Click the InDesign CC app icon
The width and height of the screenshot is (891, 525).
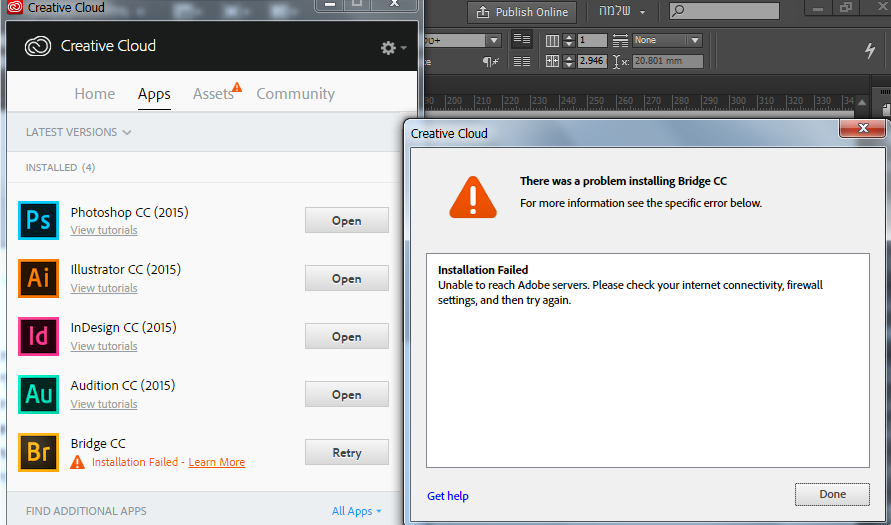pos(39,336)
